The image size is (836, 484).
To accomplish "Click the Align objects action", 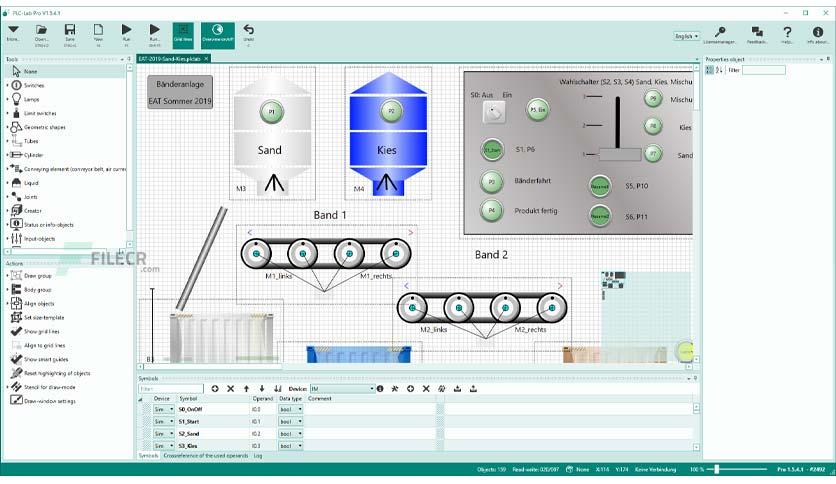I will coord(39,303).
